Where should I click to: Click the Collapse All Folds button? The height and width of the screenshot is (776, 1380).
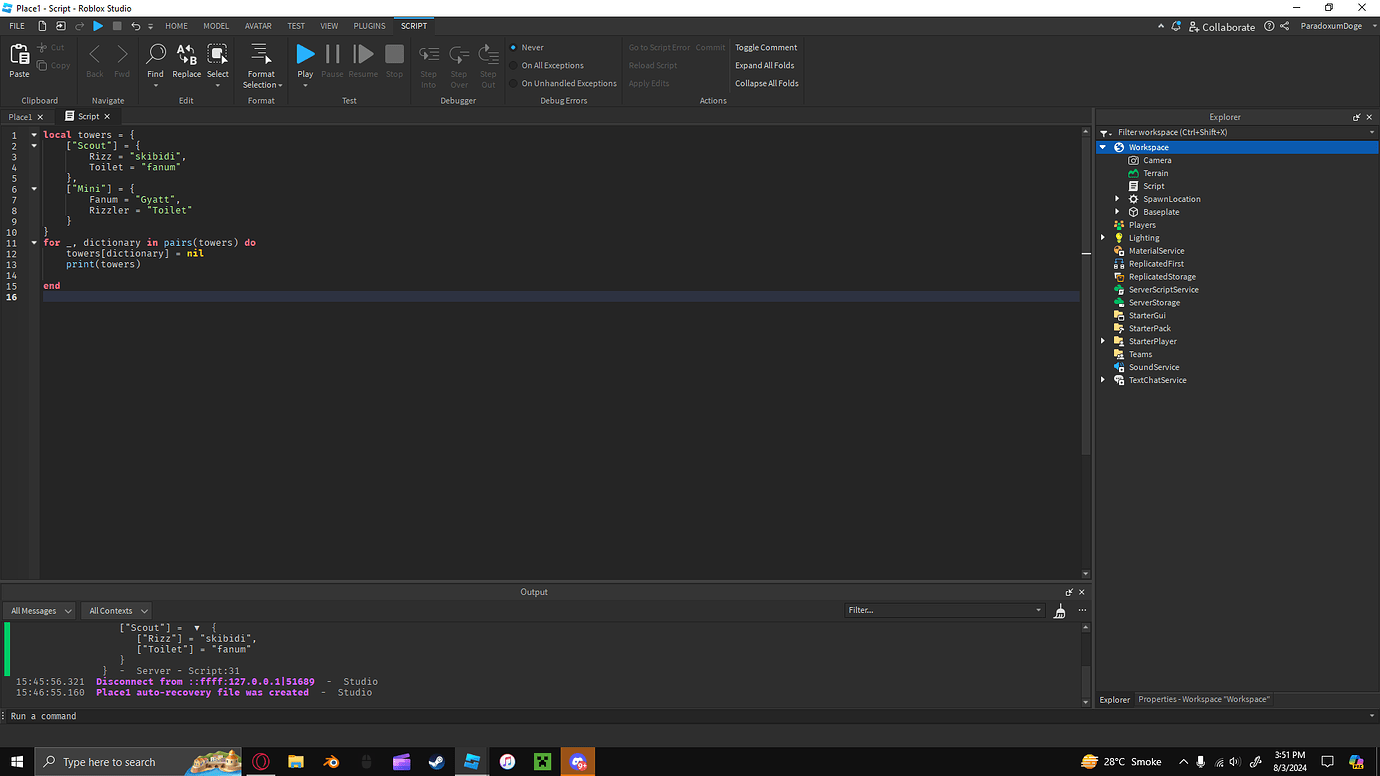[765, 83]
